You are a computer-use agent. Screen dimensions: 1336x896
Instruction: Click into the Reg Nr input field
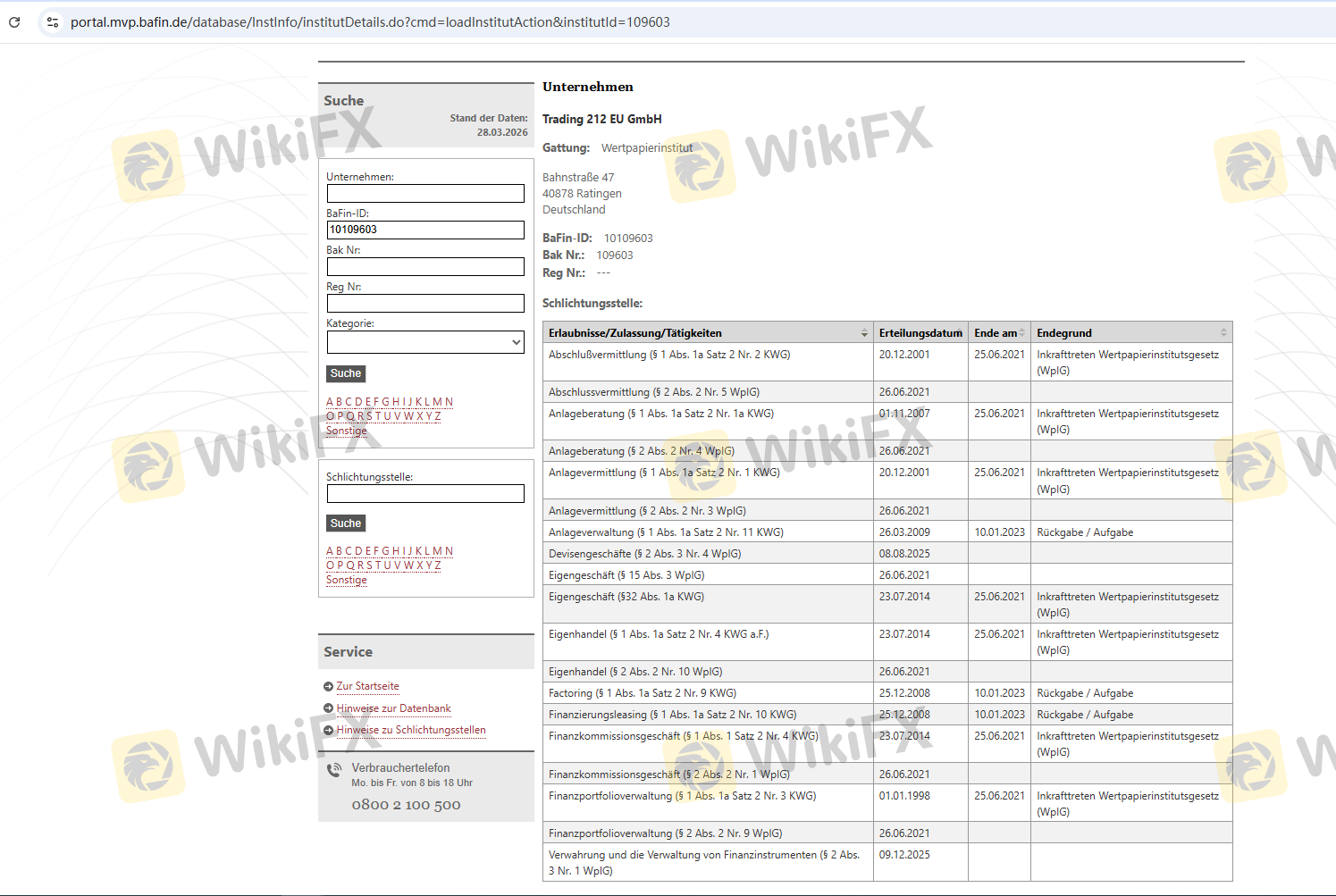(425, 304)
